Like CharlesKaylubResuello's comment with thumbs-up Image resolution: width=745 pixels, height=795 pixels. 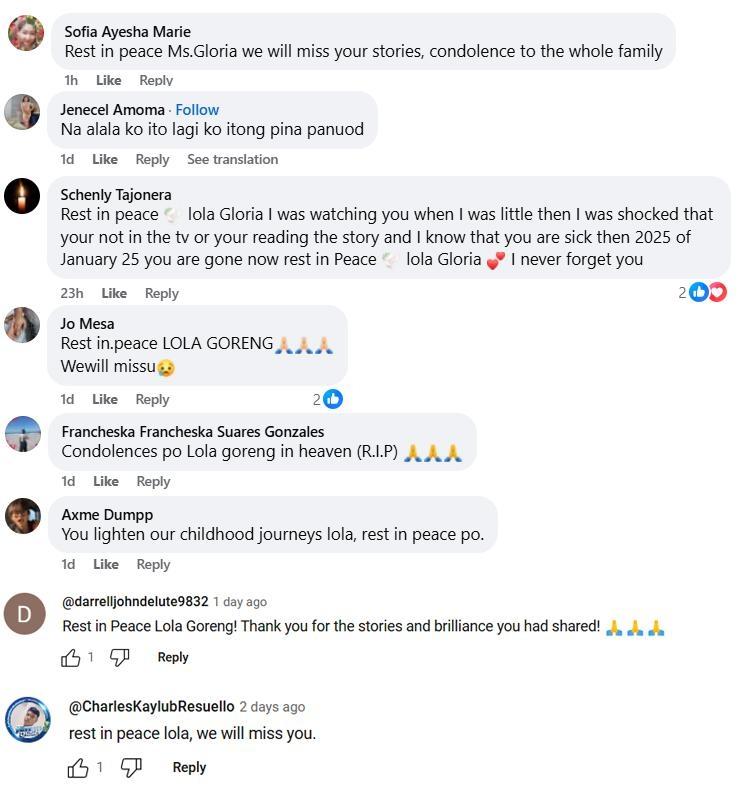78,768
